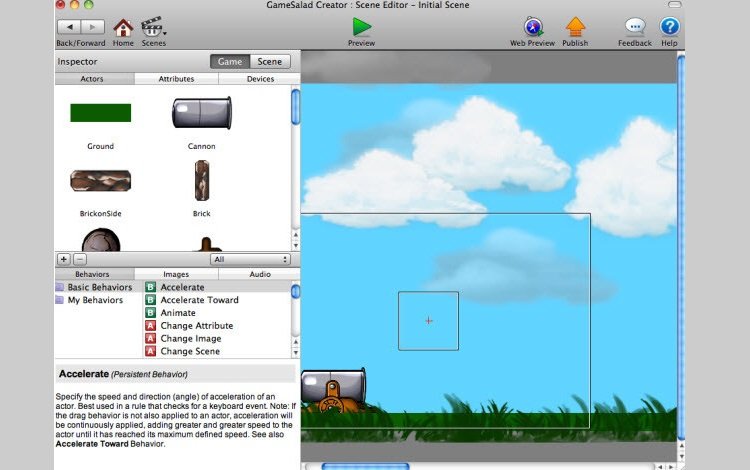The height and width of the screenshot is (470, 750).
Task: Click the behaviors list scroll up arrow
Action: pyautogui.click(x=296, y=342)
